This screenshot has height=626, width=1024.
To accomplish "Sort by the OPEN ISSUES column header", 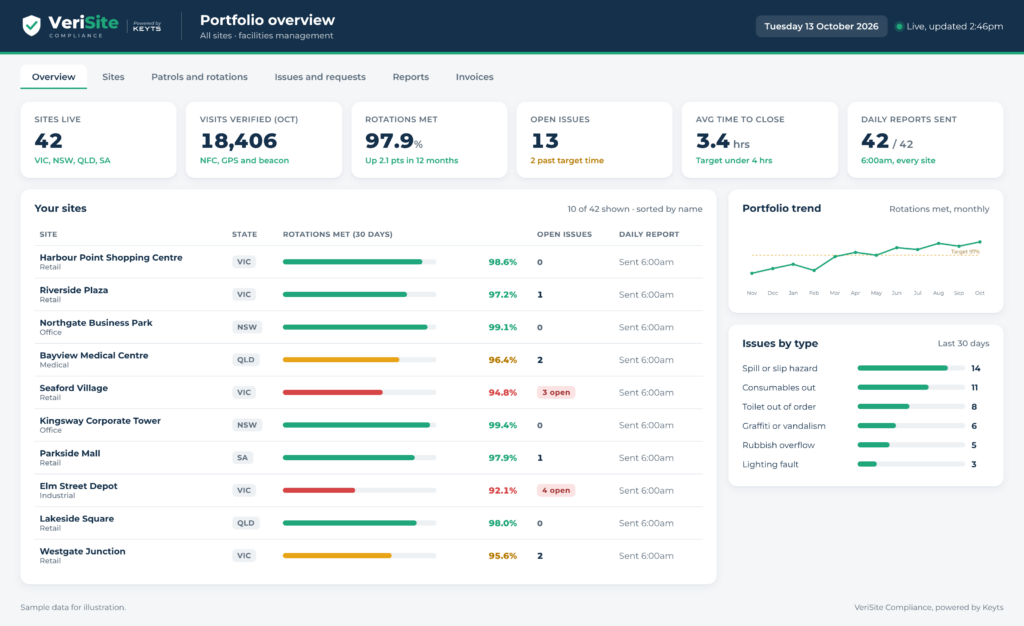I will [x=564, y=234].
